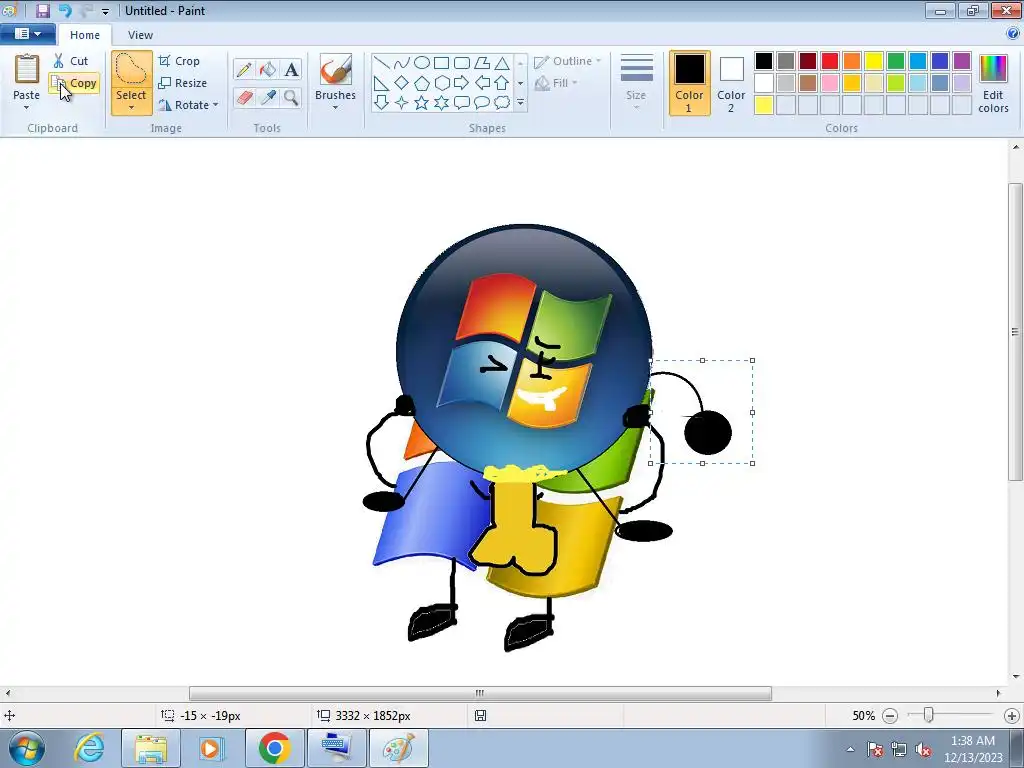This screenshot has width=1024, height=768.
Task: Open the Paint file menu button
Action: pos(27,34)
